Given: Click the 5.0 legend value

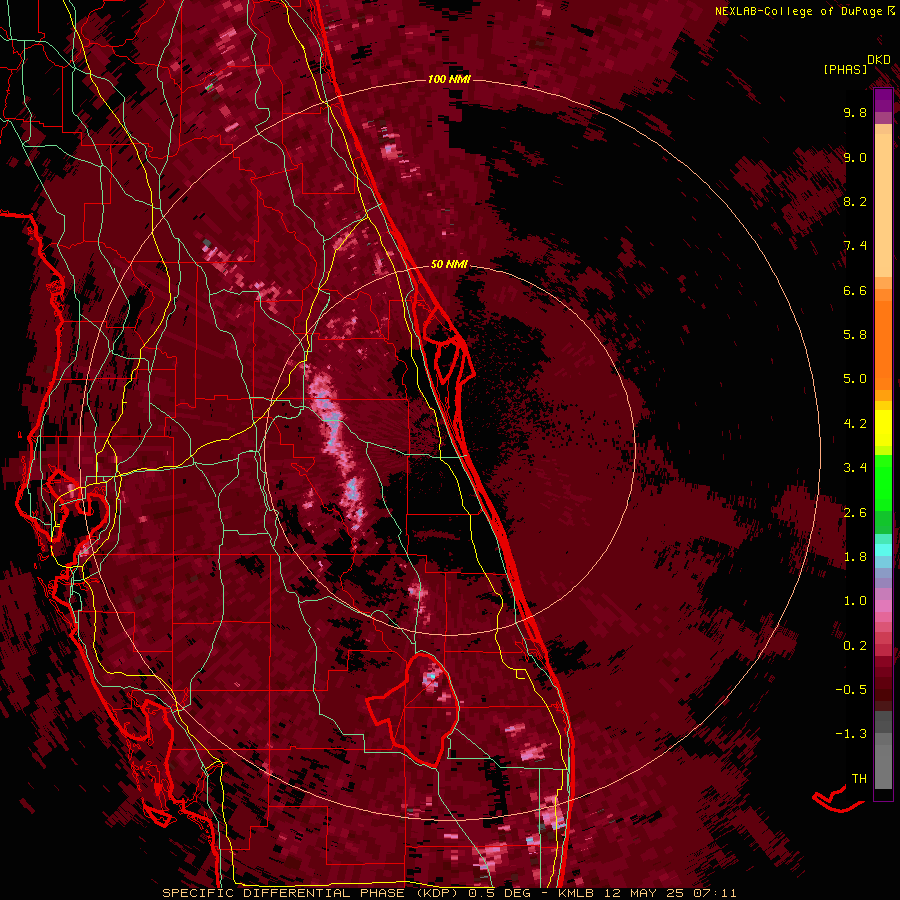Looking at the screenshot, I should (x=855, y=379).
